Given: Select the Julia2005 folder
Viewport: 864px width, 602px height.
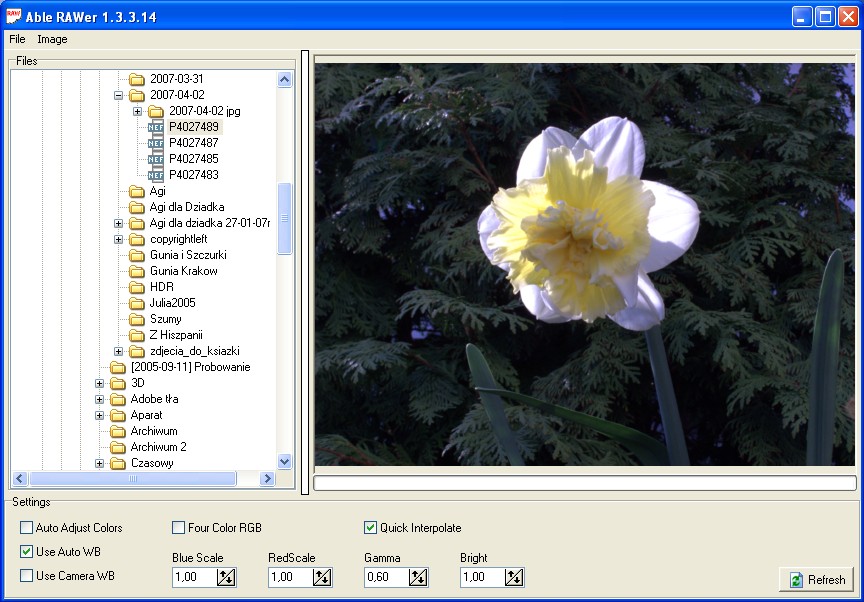Looking at the screenshot, I should click(x=172, y=303).
